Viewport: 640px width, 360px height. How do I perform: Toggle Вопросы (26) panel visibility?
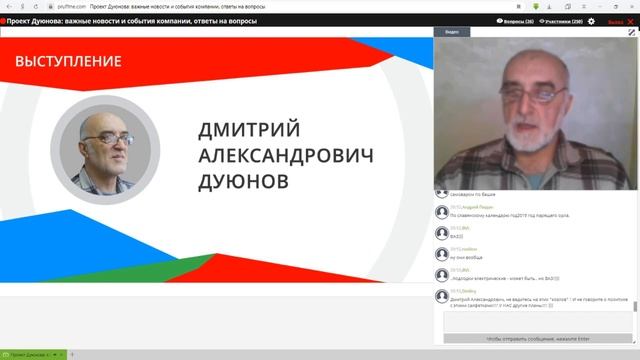515,21
